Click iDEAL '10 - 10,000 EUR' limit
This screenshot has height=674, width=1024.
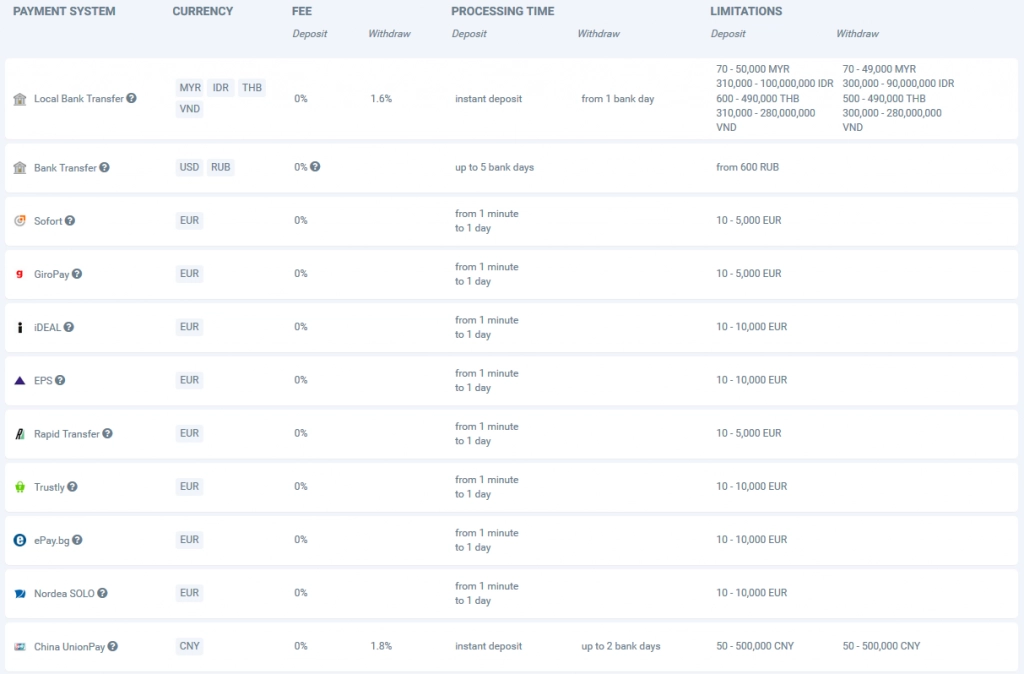(x=752, y=327)
